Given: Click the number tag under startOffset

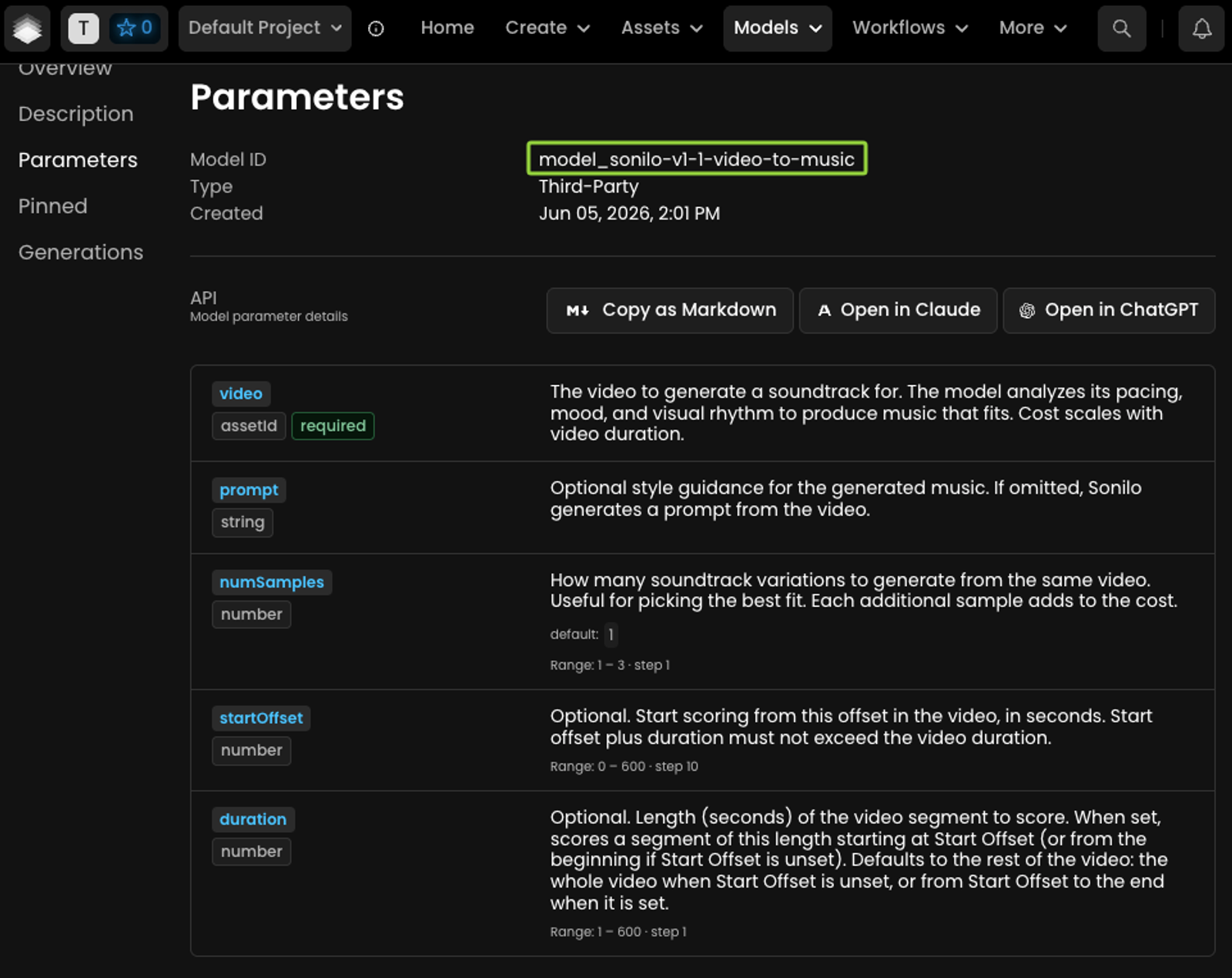Looking at the screenshot, I should (252, 751).
